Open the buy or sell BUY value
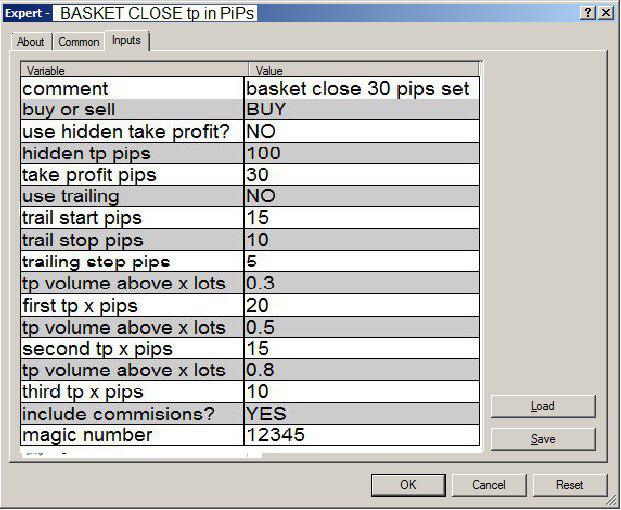 coord(360,110)
